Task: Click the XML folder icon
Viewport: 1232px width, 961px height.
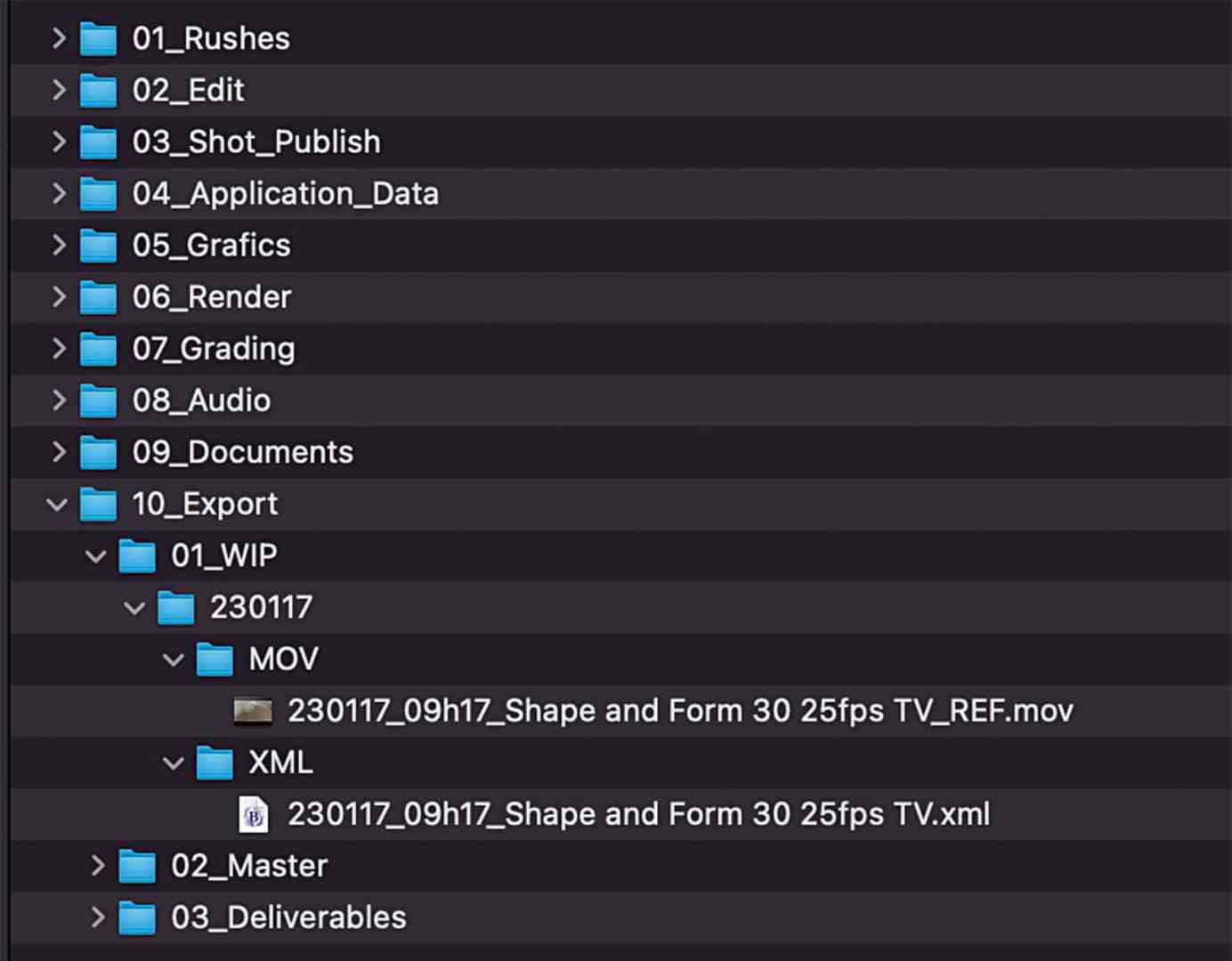Action: (x=214, y=763)
